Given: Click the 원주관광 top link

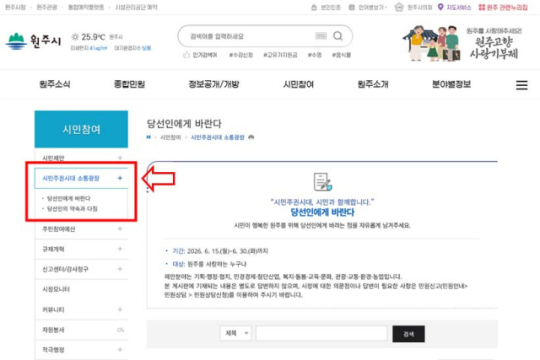Looking at the screenshot, I should pos(47,7).
